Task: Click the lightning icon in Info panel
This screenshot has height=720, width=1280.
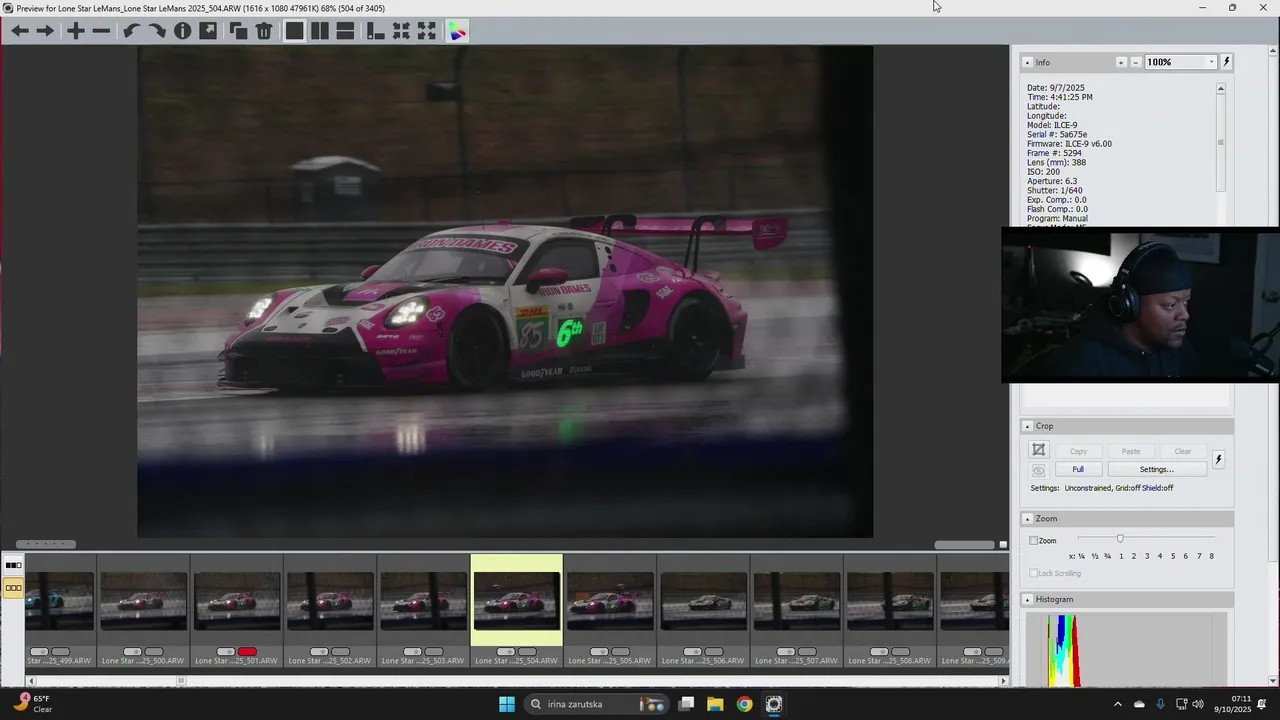Action: click(x=1226, y=62)
